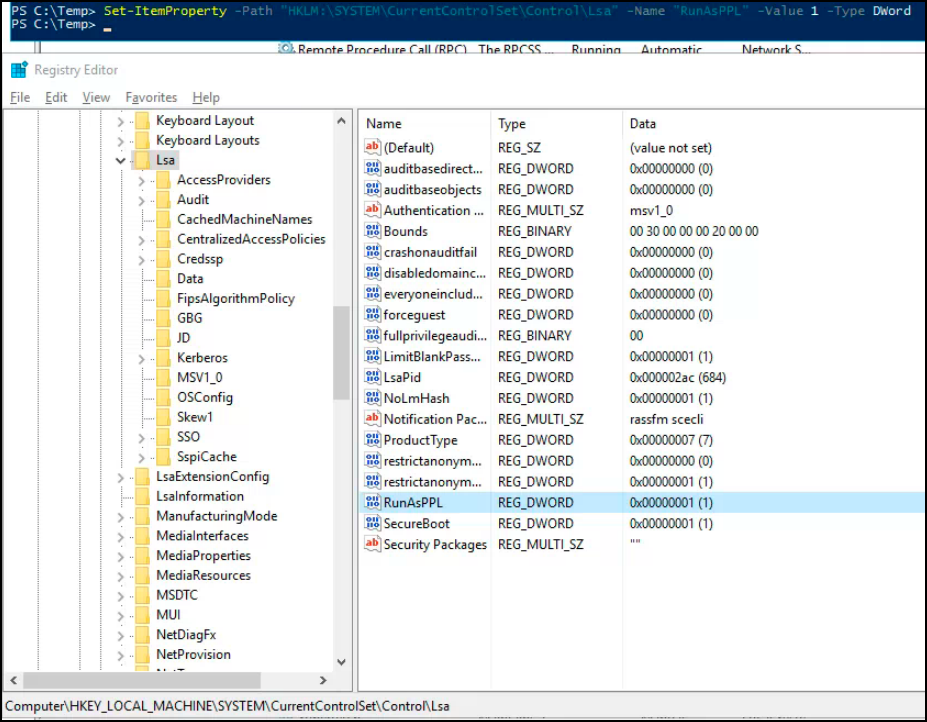Collapse the Lsa key chevron
Viewport: 927px width, 722px height.
pos(120,159)
